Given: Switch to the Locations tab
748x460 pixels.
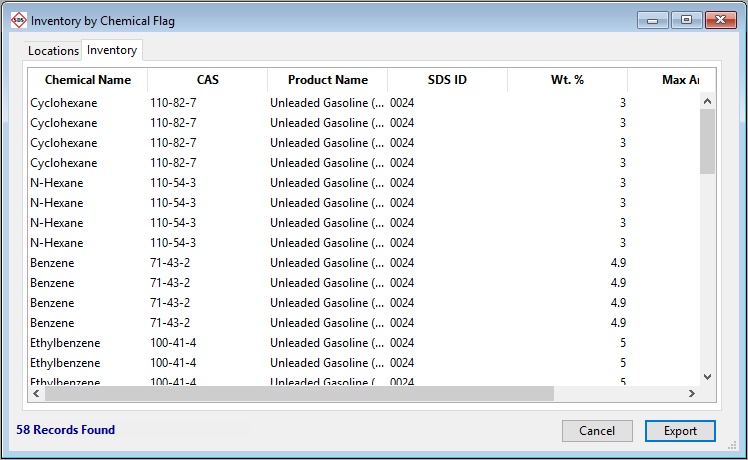Looking at the screenshot, I should (x=53, y=51).
